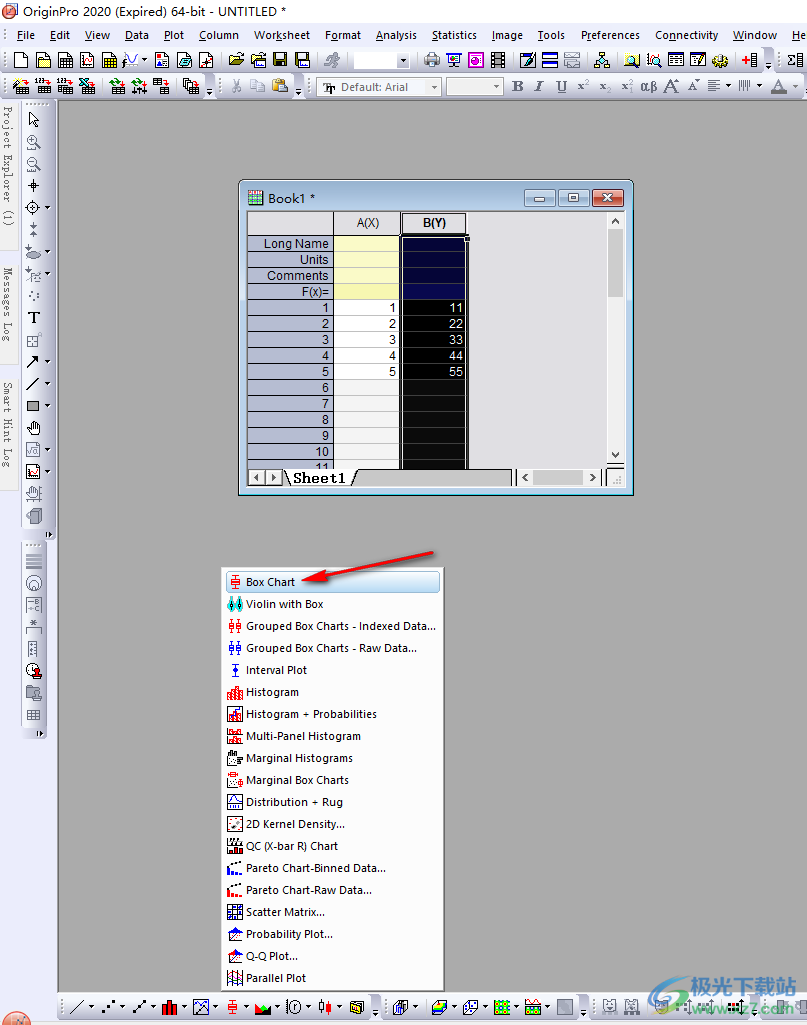Choose Box Chart from the popup menu
807x1025 pixels.
point(333,582)
